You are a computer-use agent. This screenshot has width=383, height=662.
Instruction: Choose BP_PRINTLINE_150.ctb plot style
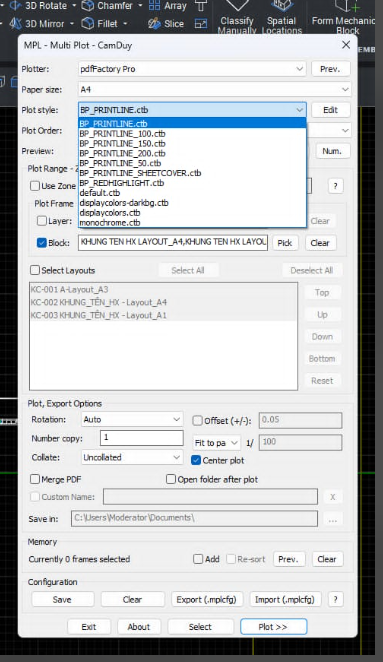coord(192,144)
